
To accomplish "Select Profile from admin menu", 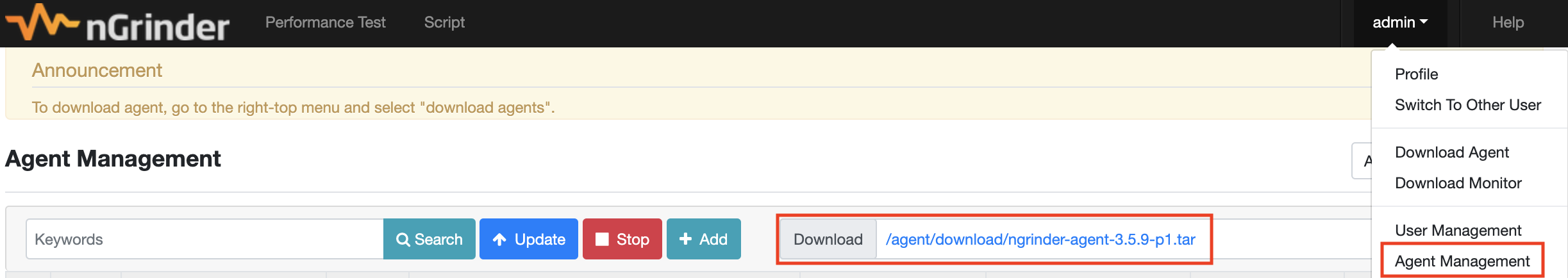I will coord(1416,74).
